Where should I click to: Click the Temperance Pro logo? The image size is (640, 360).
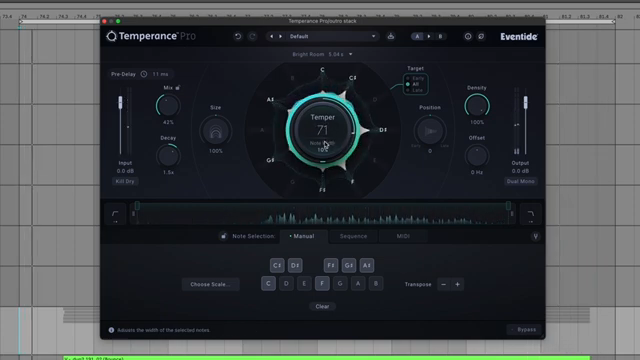point(151,36)
